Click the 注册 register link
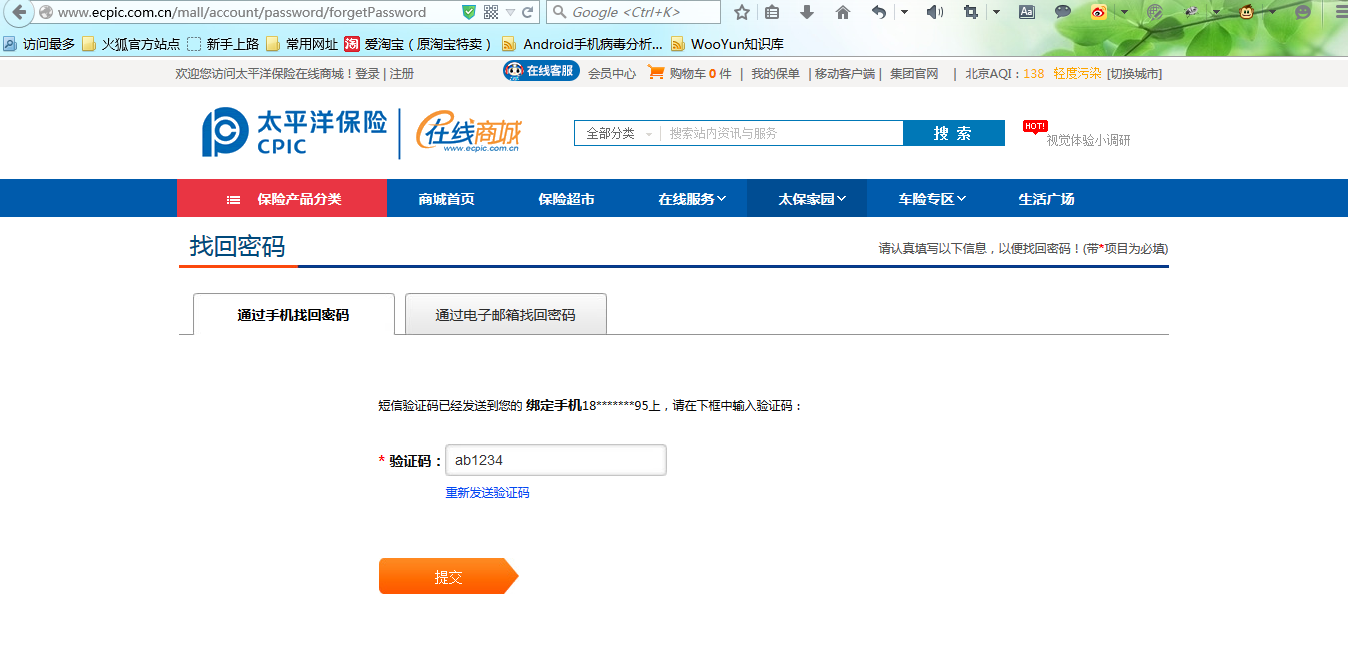 (x=401, y=74)
